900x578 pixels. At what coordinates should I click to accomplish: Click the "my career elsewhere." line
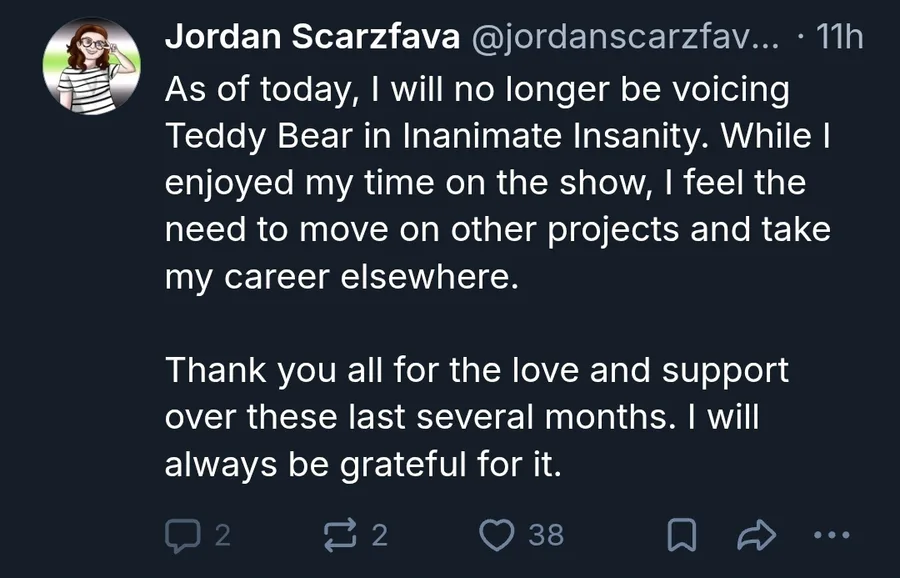(x=342, y=277)
